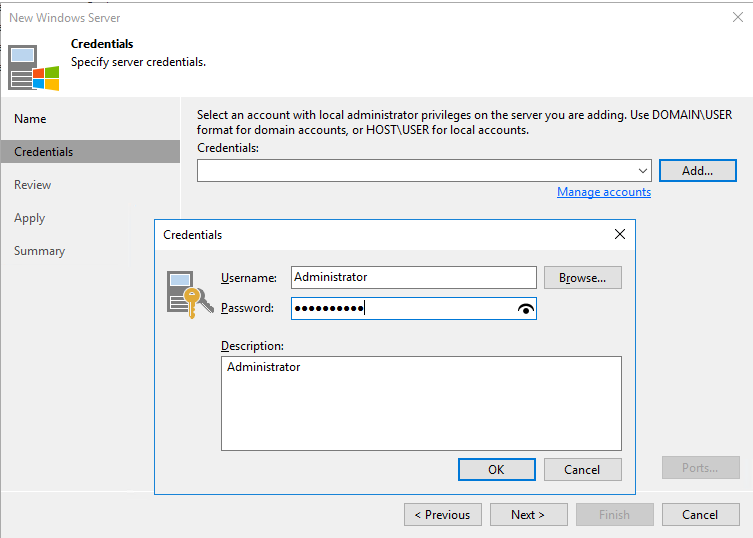
Task: Go to the Review wizard step
Action: coord(33,185)
